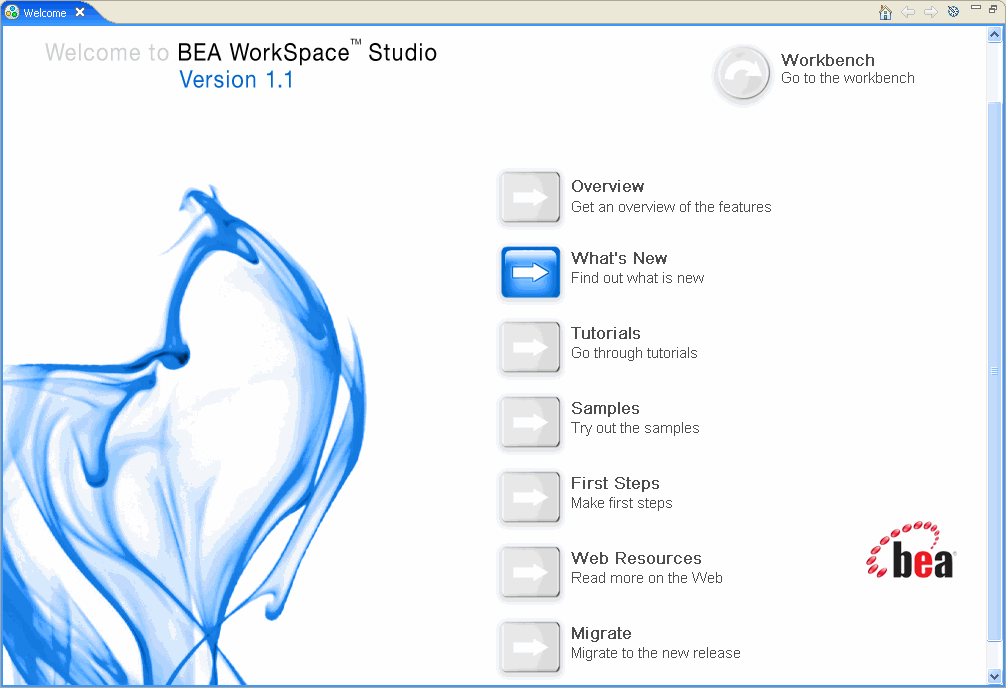Click 'Go to the workbench' text
This screenshot has height=688, width=1006.
click(x=848, y=78)
